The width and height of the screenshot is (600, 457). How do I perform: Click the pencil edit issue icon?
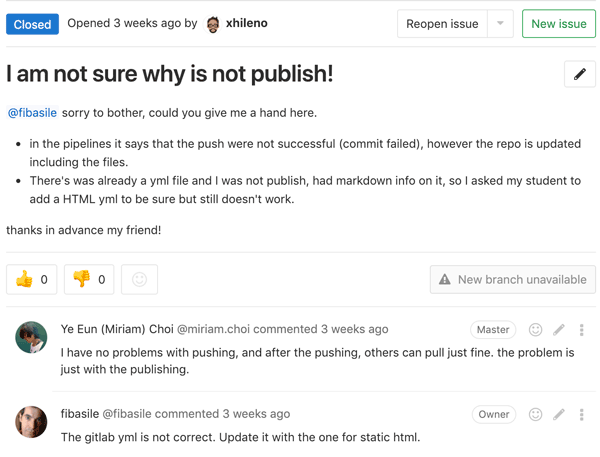(x=579, y=75)
